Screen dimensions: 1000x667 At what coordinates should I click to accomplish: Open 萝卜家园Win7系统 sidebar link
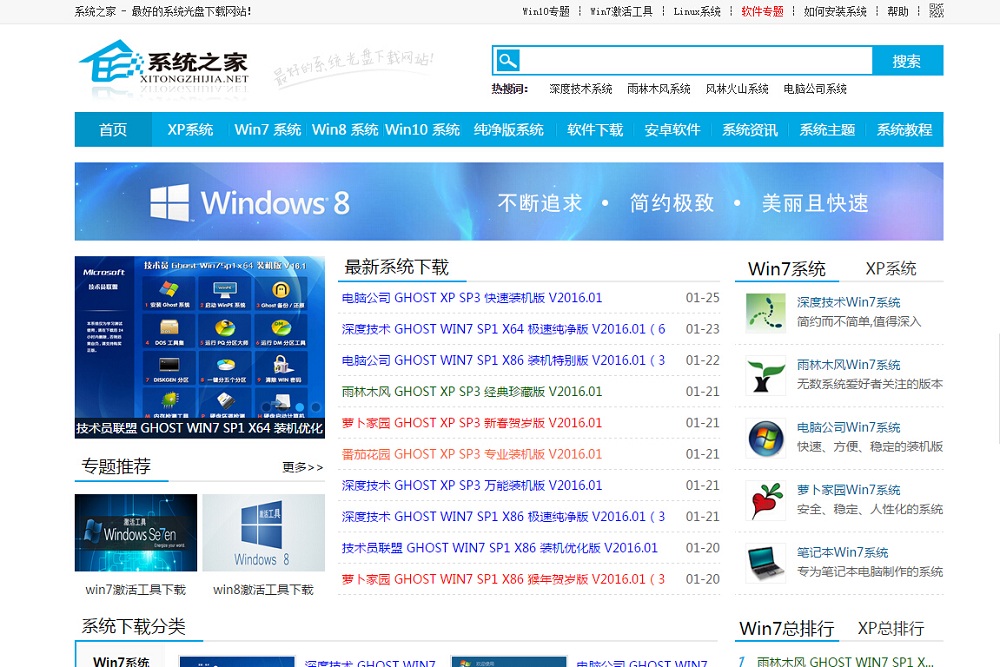[848, 490]
